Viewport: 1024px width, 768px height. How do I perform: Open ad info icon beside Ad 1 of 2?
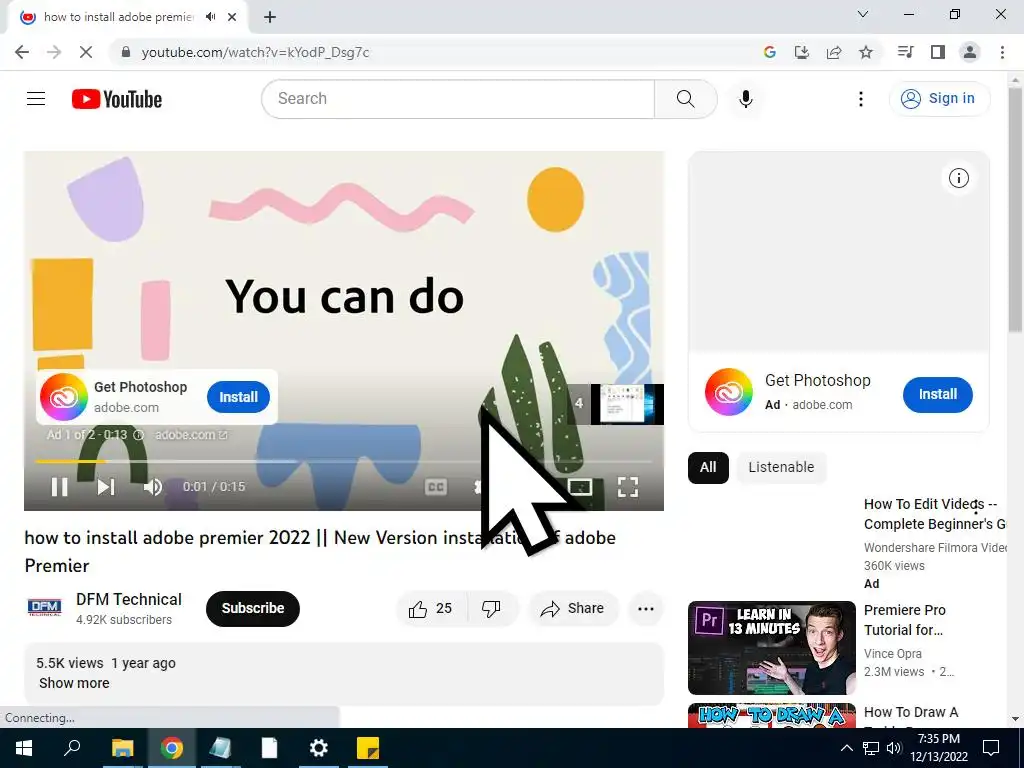click(x=138, y=435)
